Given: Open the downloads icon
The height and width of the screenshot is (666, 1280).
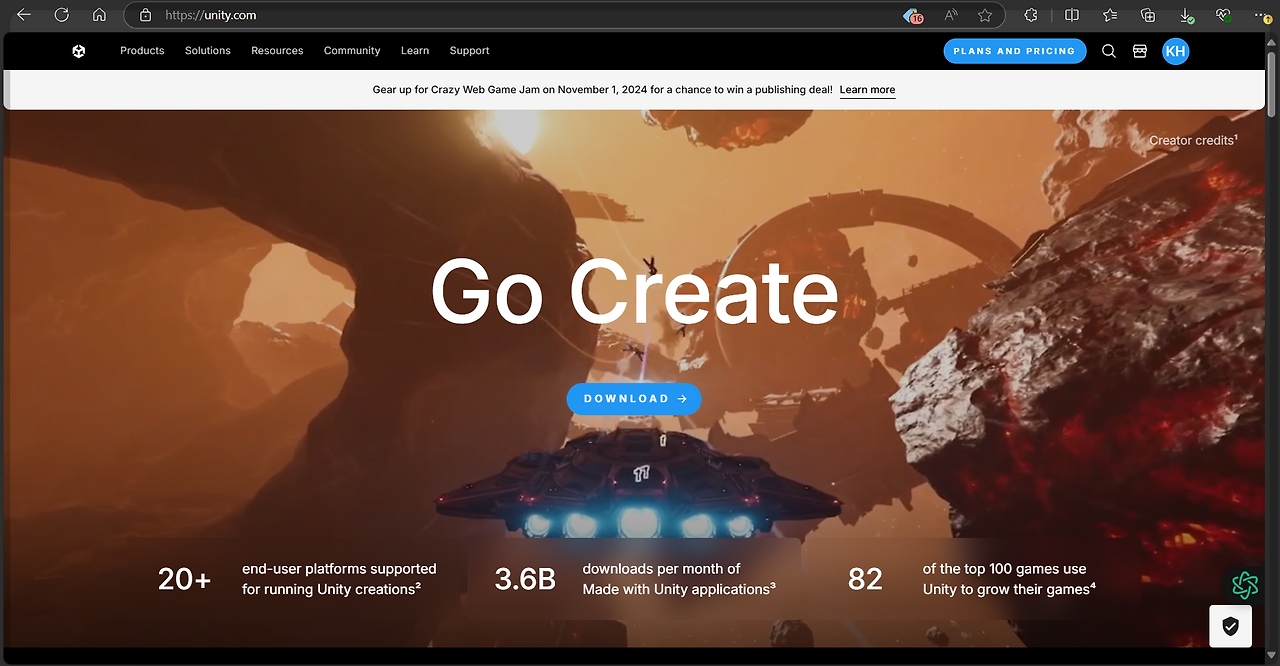Looking at the screenshot, I should click(x=1186, y=15).
